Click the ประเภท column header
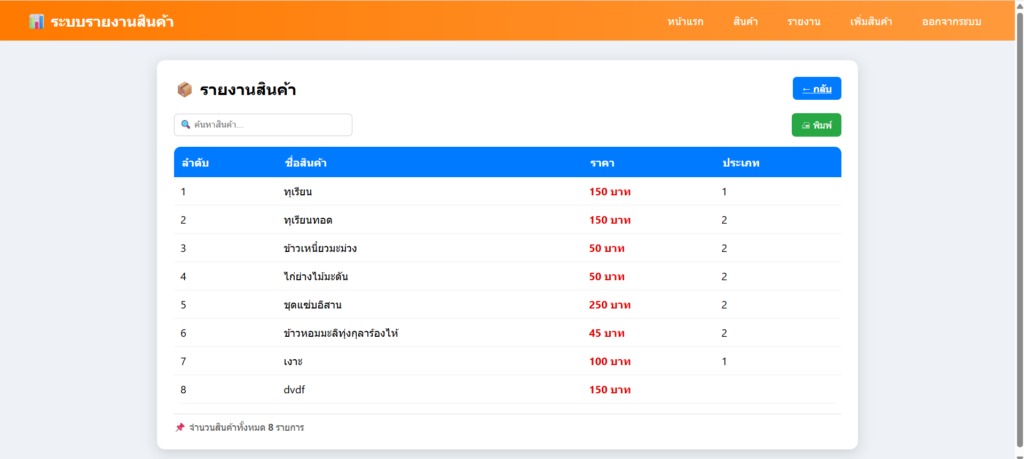Screen dimensions: 1024x459 (x=741, y=162)
